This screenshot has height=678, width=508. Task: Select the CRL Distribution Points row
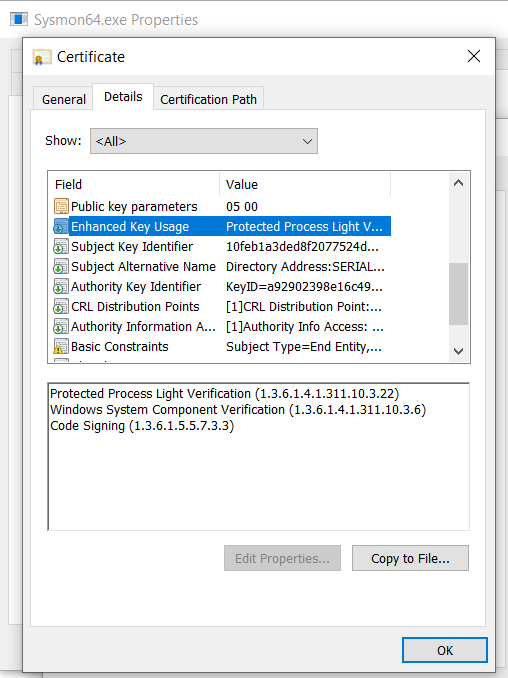pyautogui.click(x=222, y=307)
